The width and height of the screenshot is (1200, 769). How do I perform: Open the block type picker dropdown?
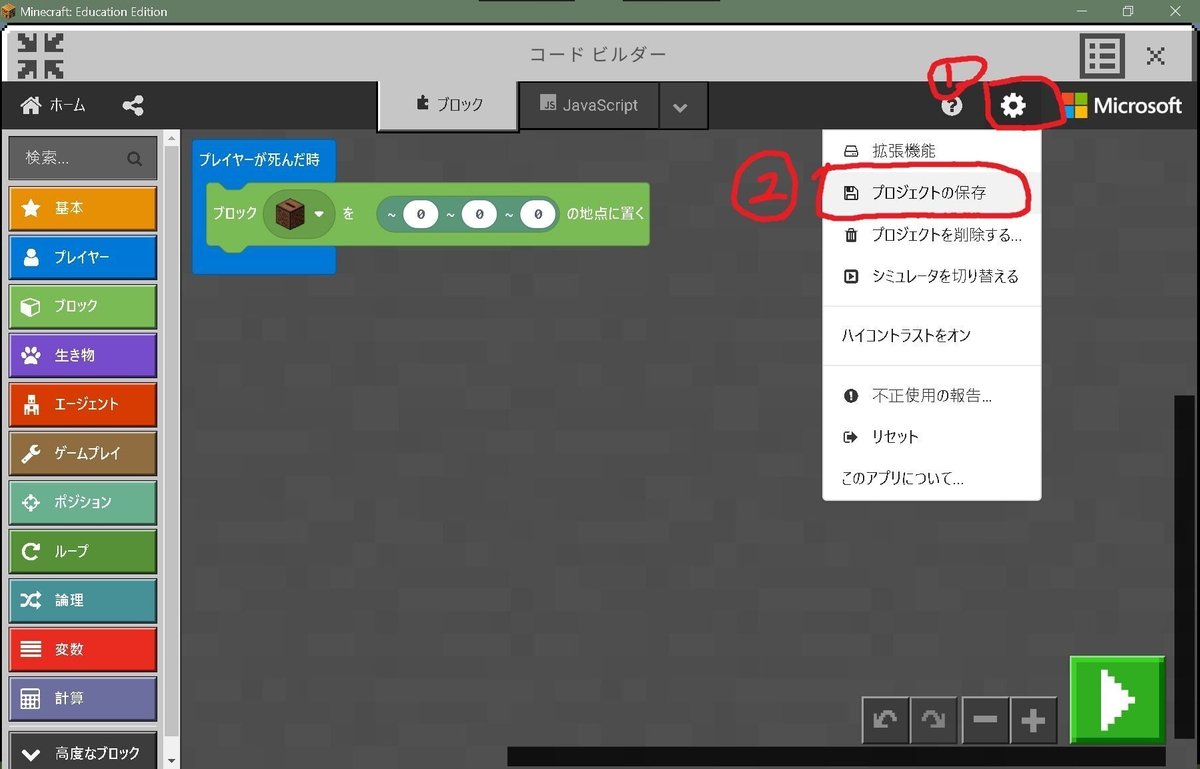pyautogui.click(x=299, y=213)
